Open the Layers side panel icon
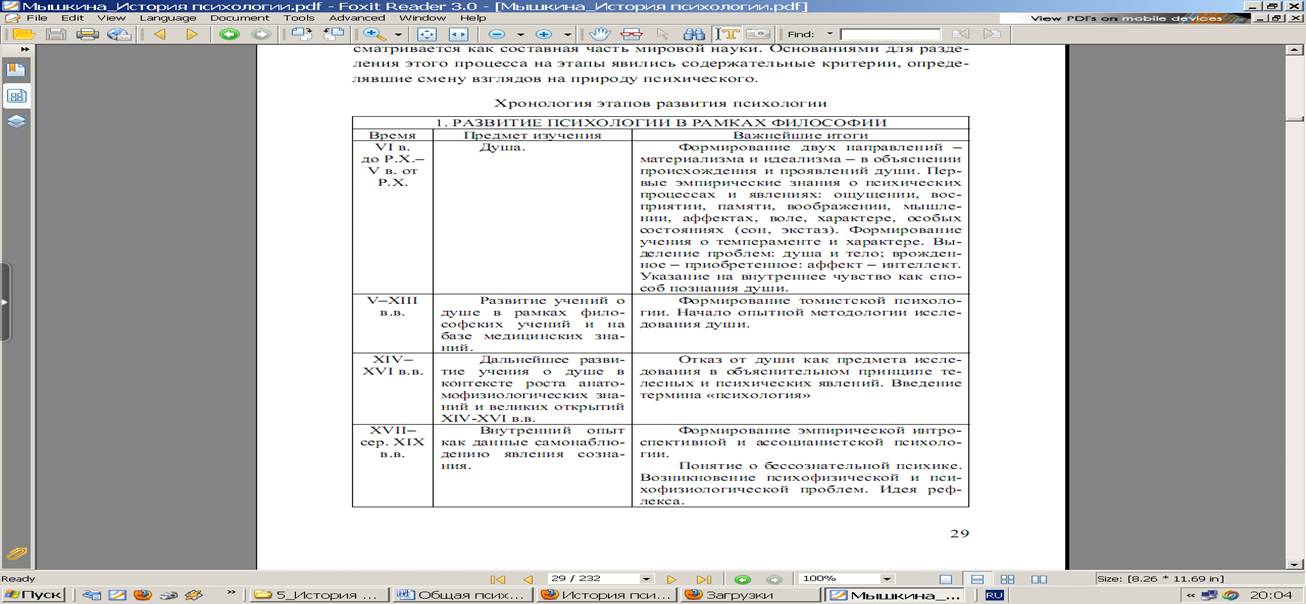The height and width of the screenshot is (604, 1306). [x=16, y=121]
